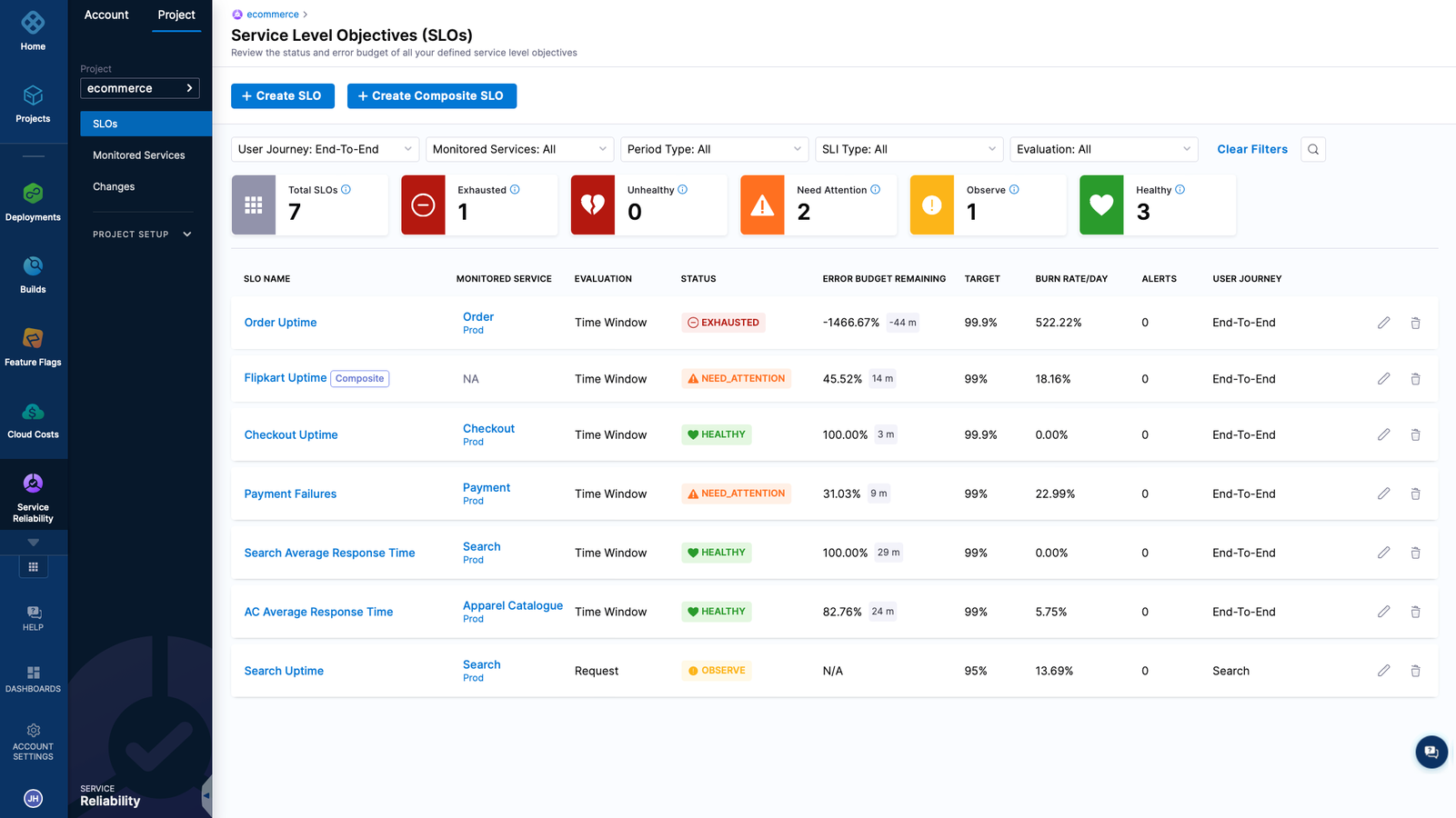
Task: Filter by Healthy status card
Action: [x=1158, y=205]
